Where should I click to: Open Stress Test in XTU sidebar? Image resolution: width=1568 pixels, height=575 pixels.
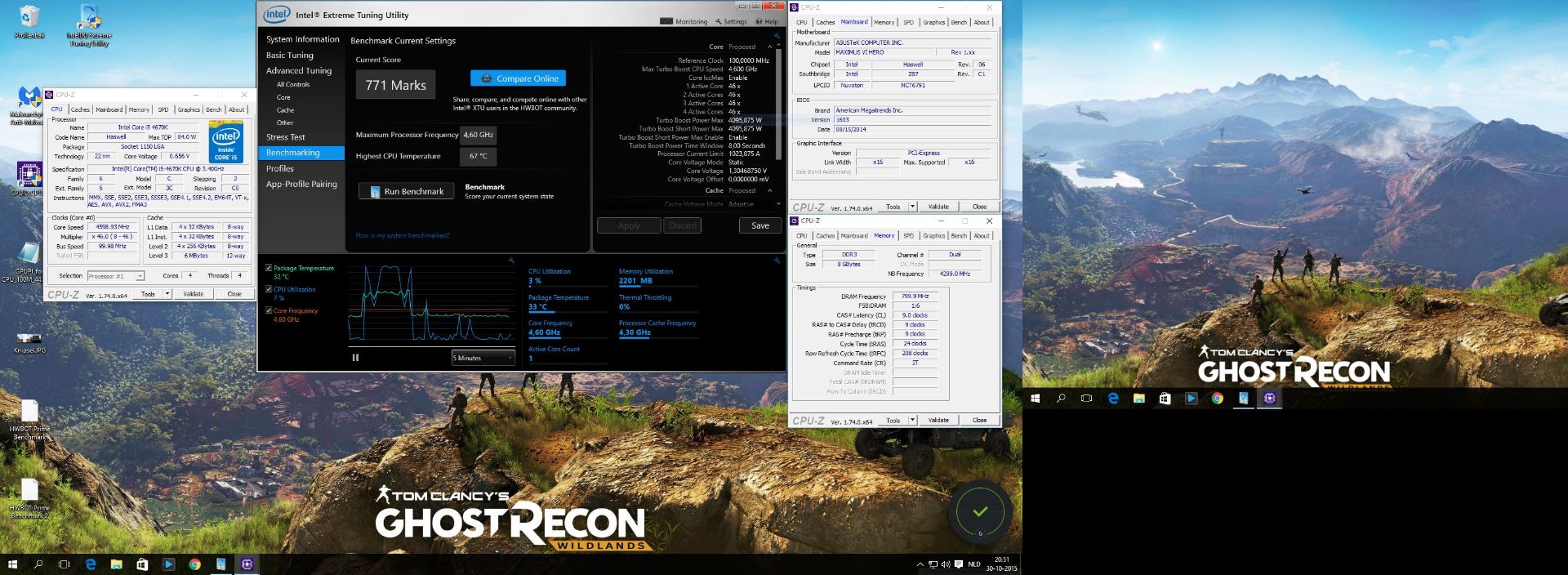point(285,137)
